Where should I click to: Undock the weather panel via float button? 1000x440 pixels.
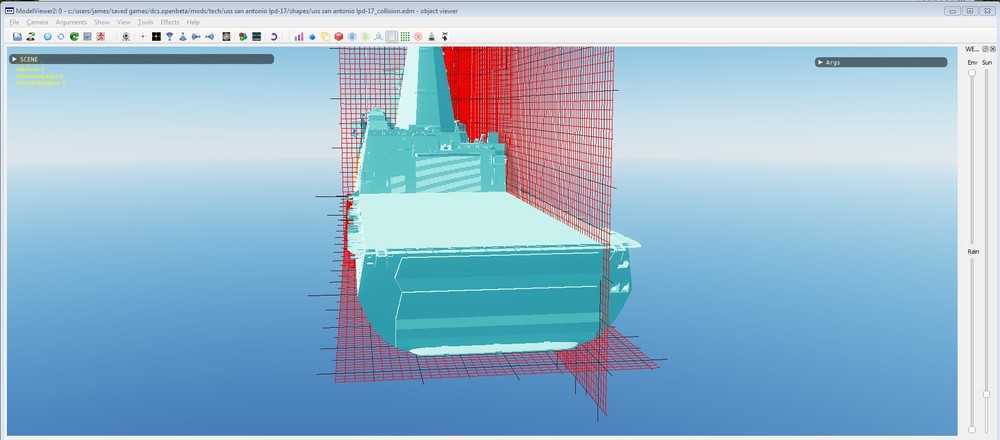pos(984,48)
